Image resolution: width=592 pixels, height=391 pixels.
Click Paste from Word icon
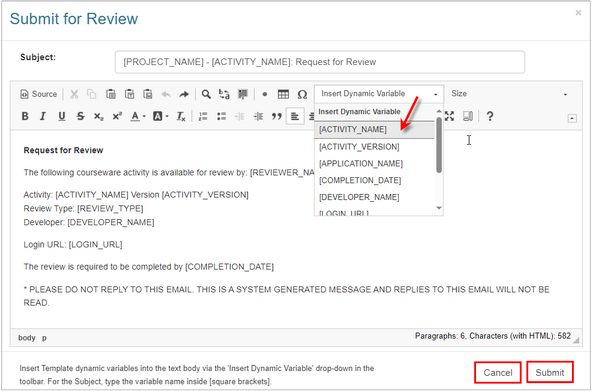click(148, 94)
